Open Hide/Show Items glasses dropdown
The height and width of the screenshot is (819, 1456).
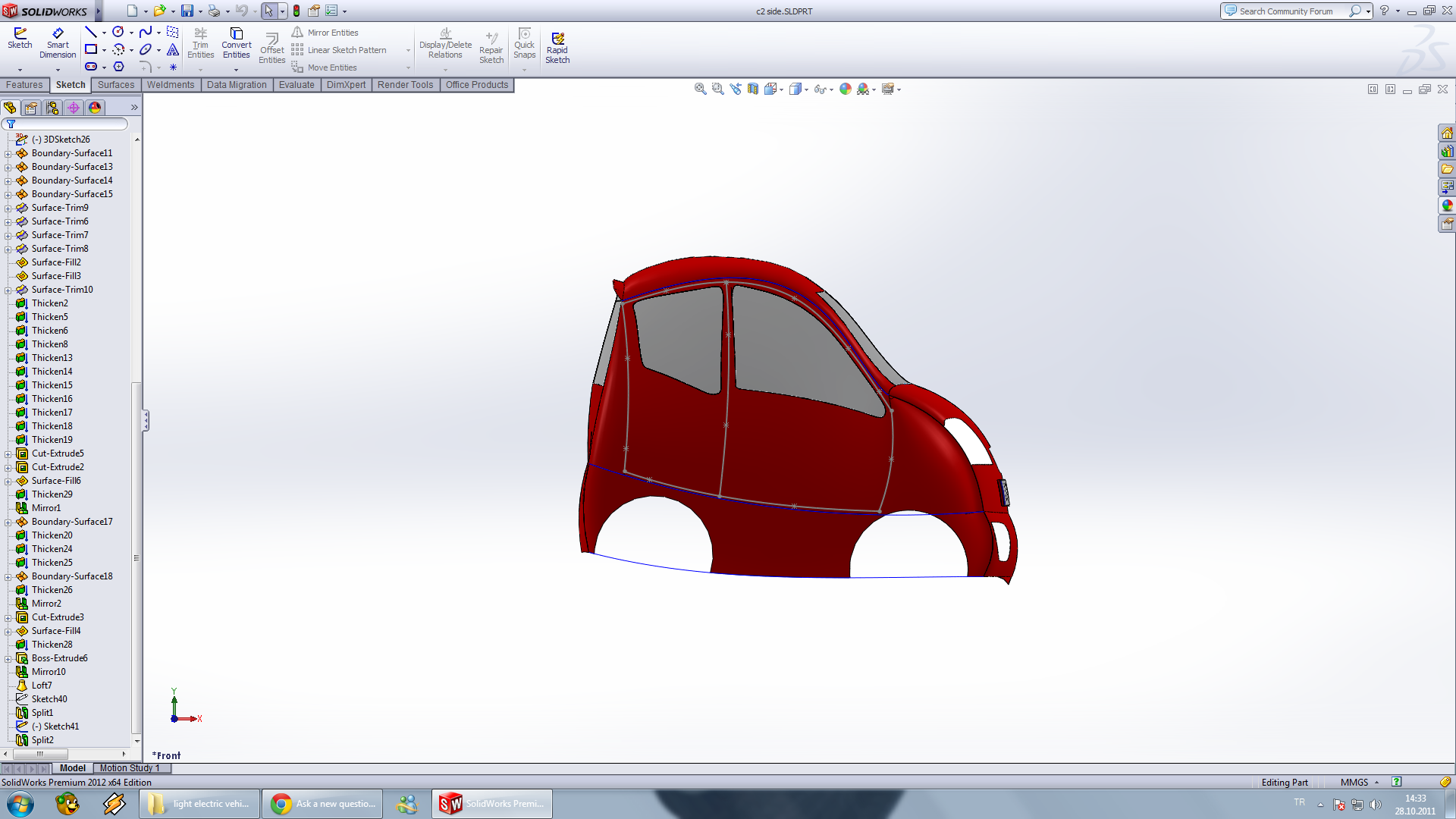click(x=831, y=89)
